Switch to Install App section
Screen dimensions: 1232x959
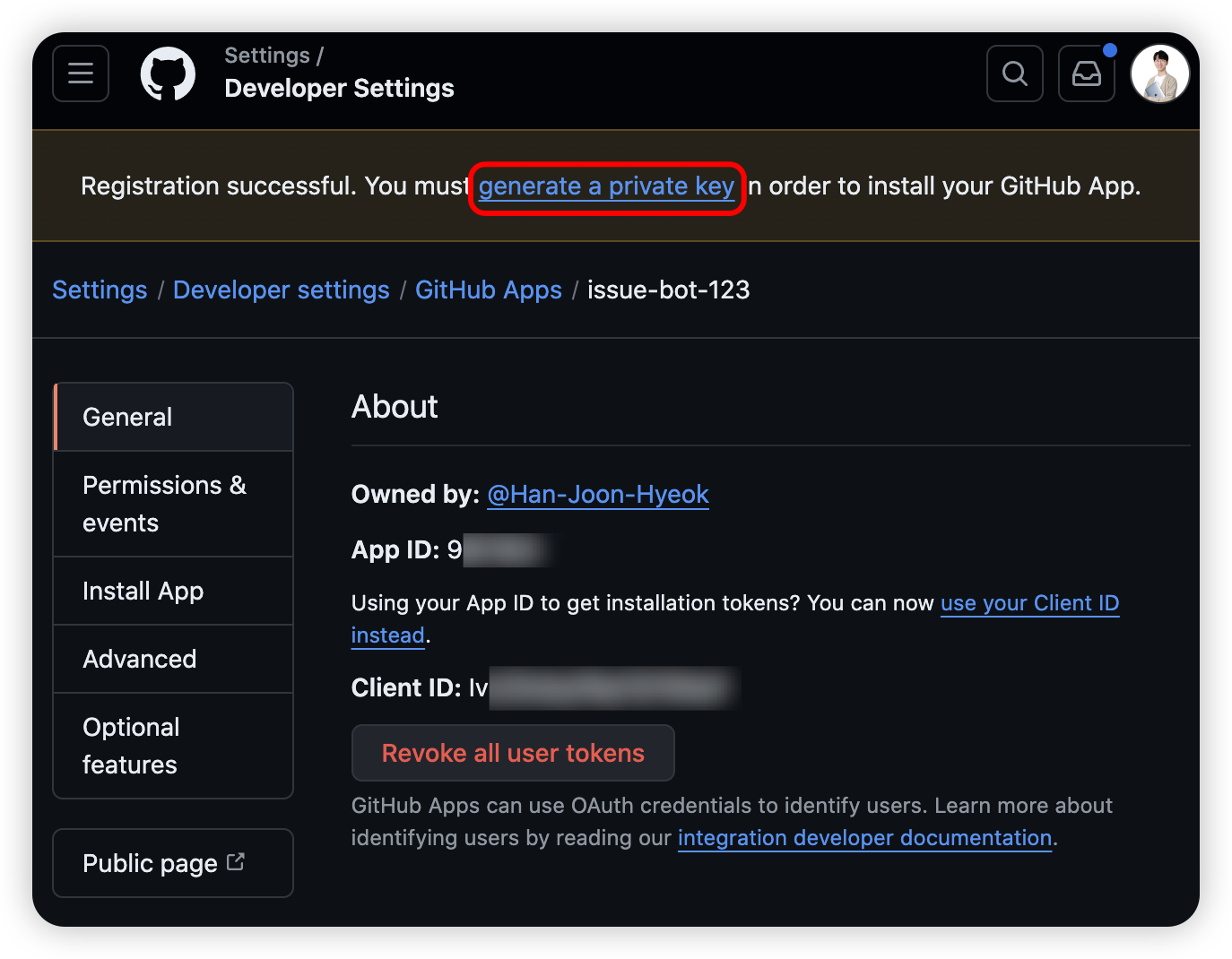[x=174, y=591]
